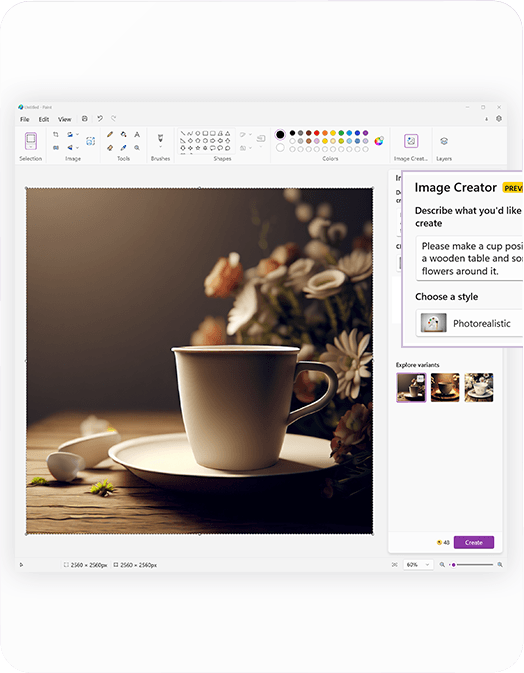524x673 pixels.
Task: Select the first coffee cup variant thumbnail
Action: click(x=411, y=387)
